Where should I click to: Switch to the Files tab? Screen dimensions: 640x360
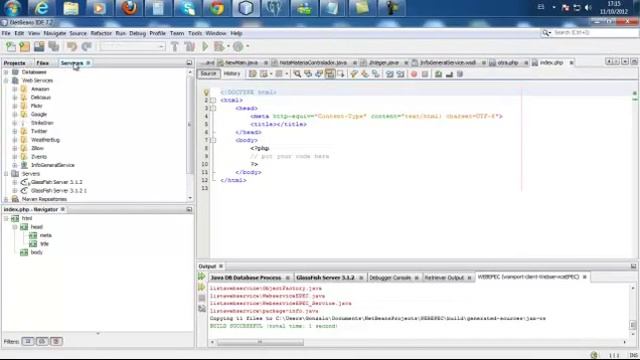pyautogui.click(x=42, y=63)
